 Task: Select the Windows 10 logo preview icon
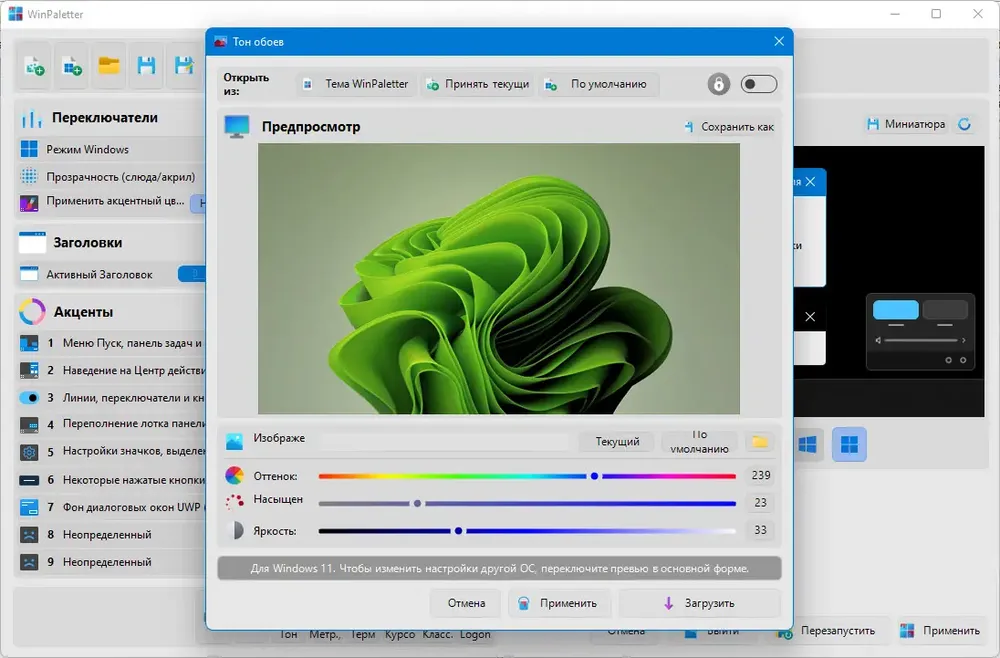tap(807, 444)
